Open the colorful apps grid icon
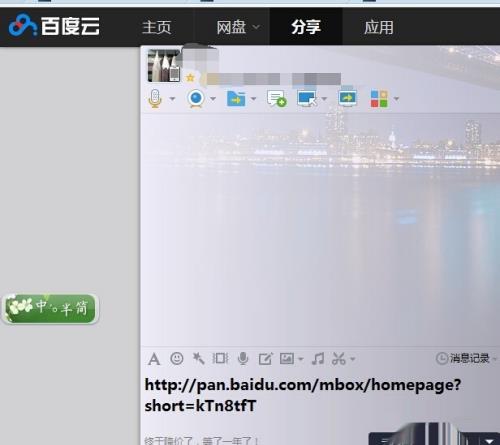Screen dimensions: 500x445 click(379, 98)
